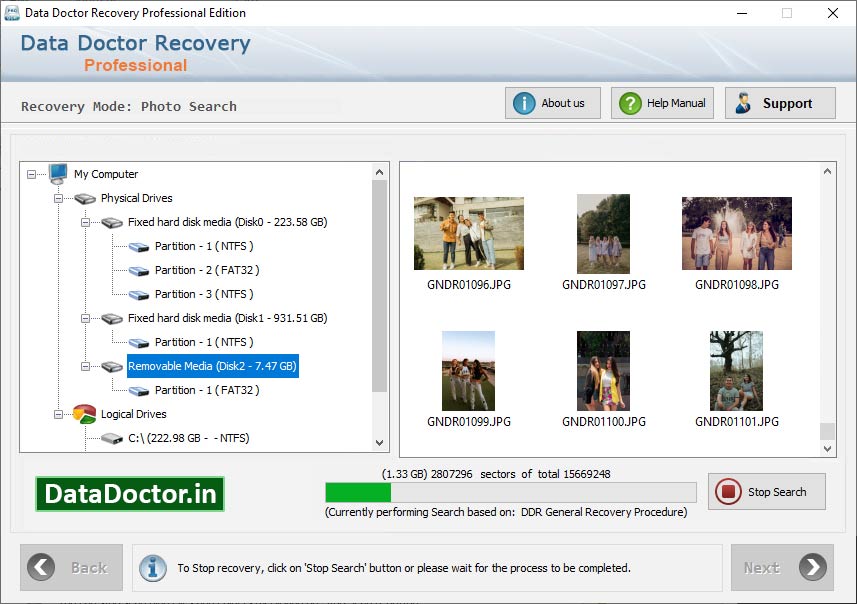Collapse the My Computer tree node

(34, 174)
